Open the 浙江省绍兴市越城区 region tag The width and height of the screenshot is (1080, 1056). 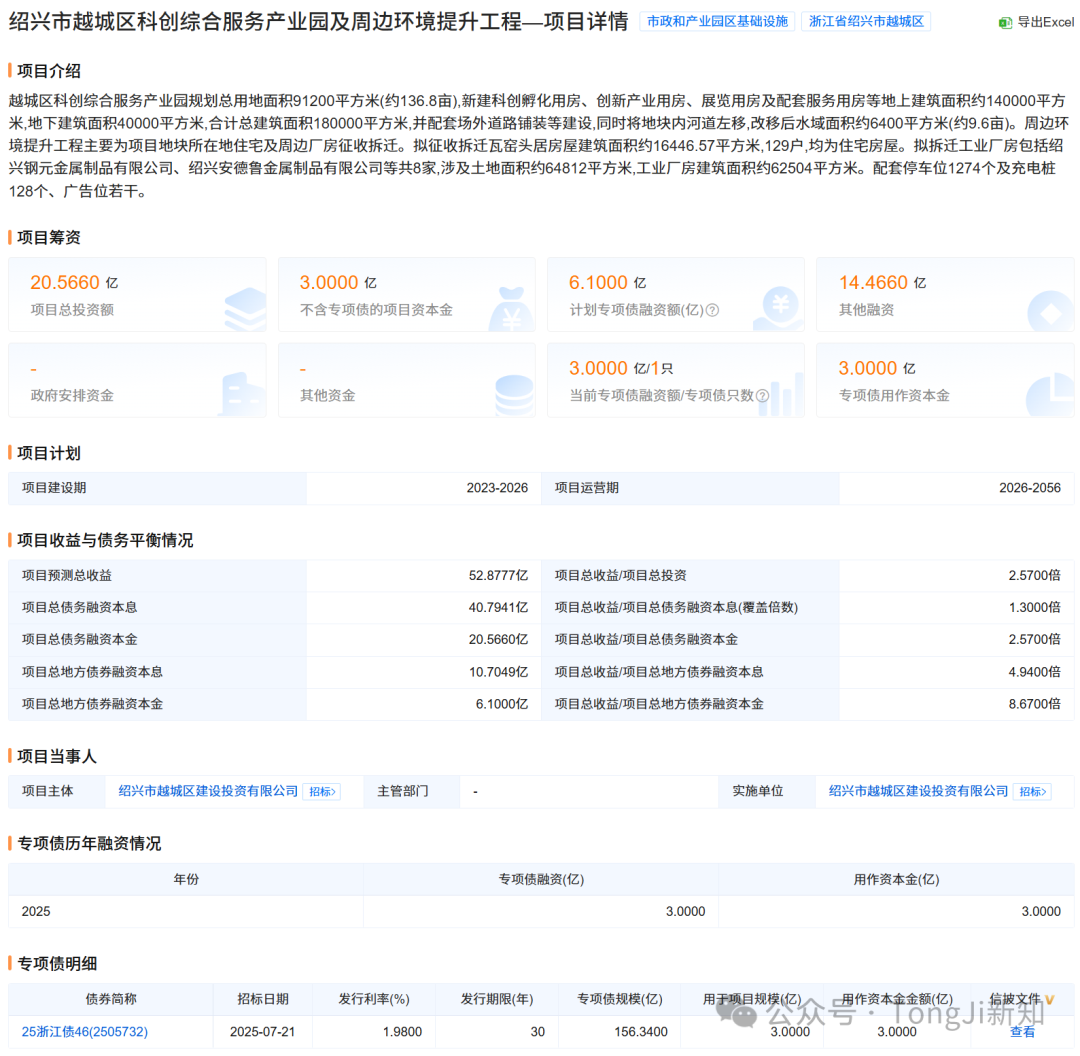click(866, 21)
